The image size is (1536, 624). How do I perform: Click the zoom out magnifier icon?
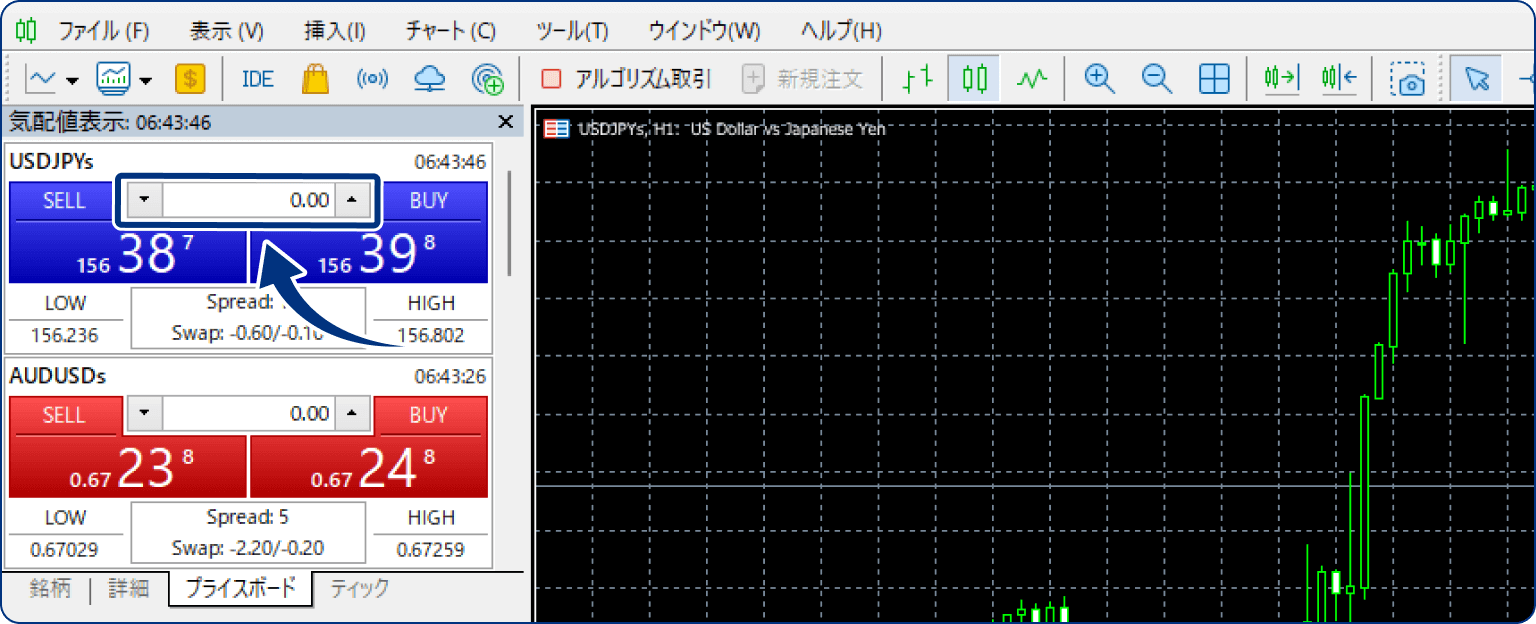coord(1156,78)
